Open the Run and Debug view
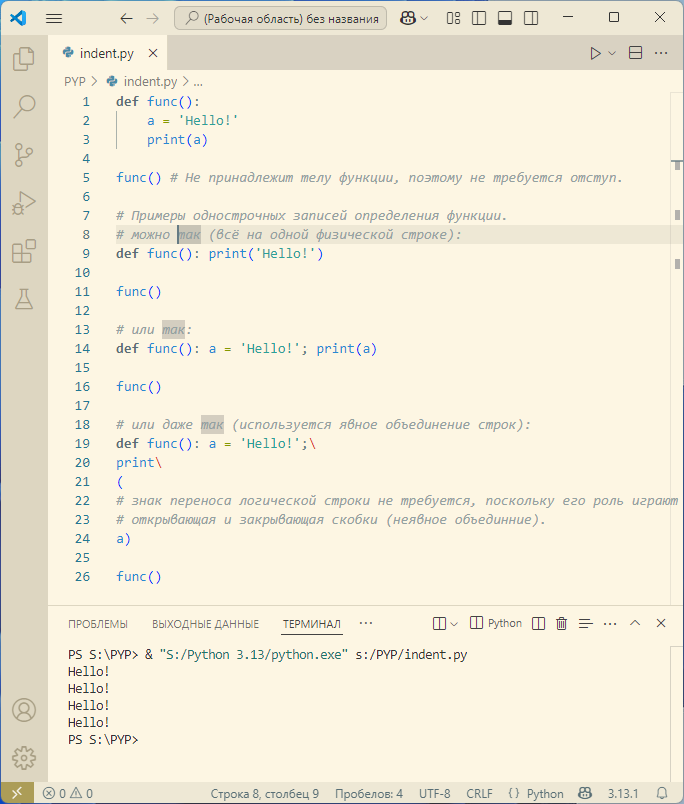This screenshot has width=684, height=804. point(24,203)
